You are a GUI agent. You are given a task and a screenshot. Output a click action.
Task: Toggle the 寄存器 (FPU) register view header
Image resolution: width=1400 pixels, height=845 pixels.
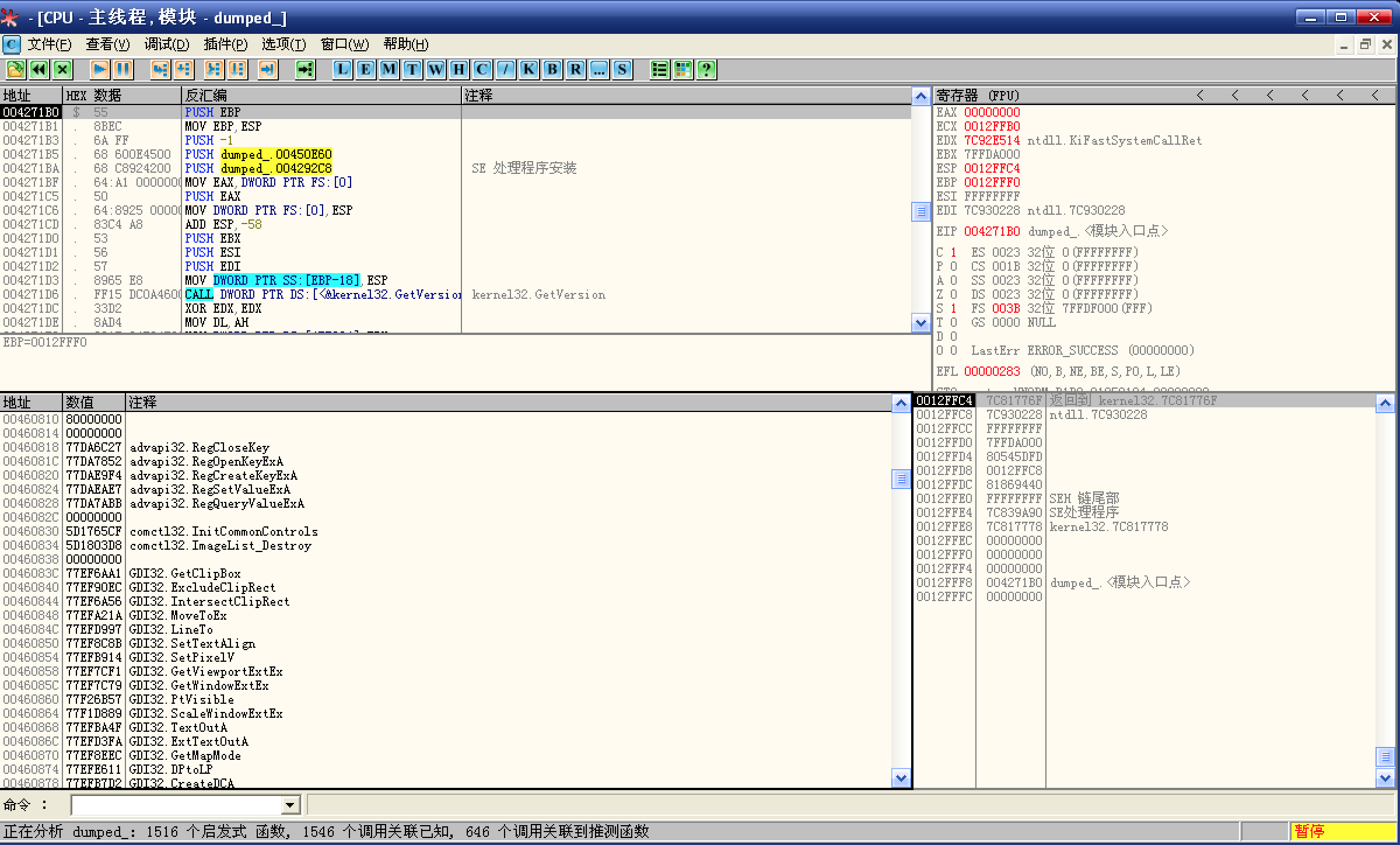978,95
